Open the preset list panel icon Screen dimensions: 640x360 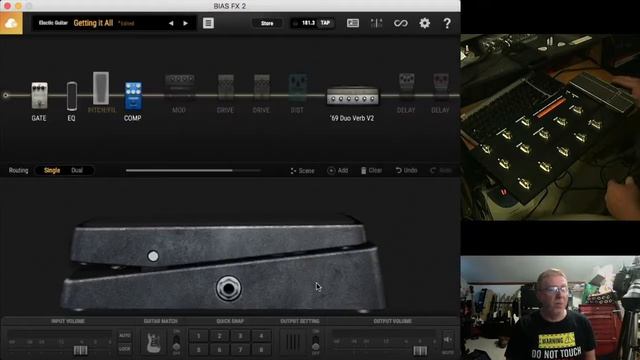pyautogui.click(x=208, y=23)
